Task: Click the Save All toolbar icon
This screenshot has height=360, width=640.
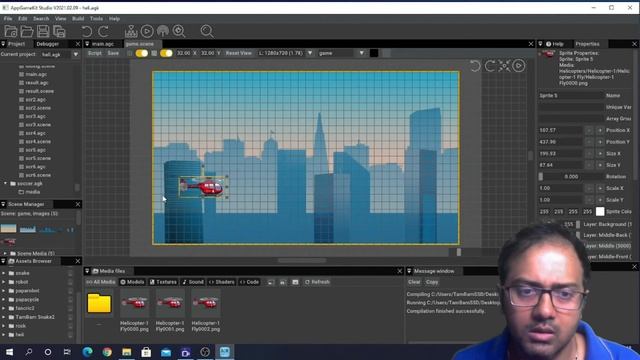Action: [x=59, y=31]
